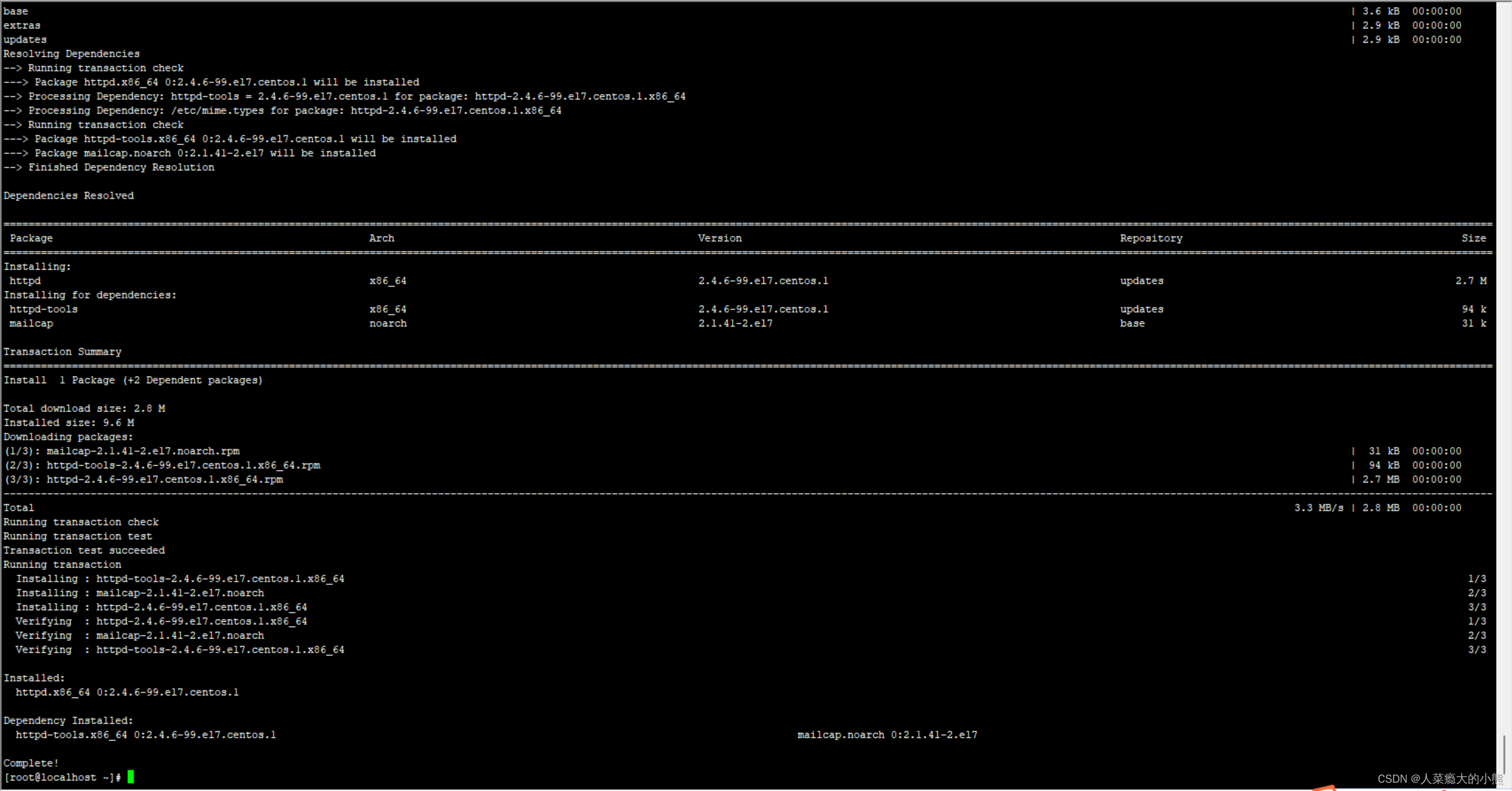Click the 'Version' column header
This screenshot has width=1512, height=791.
point(720,238)
